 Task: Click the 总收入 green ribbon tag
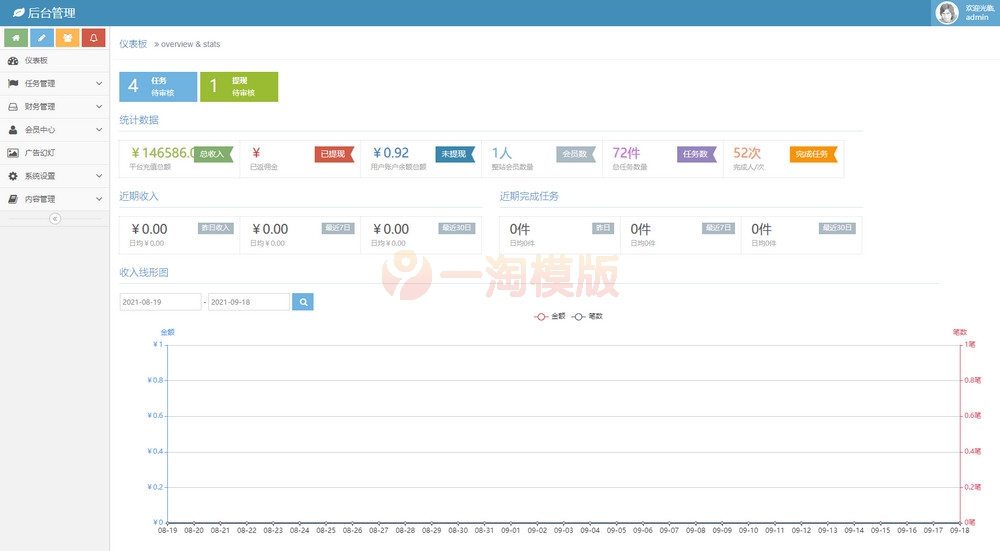tap(214, 154)
